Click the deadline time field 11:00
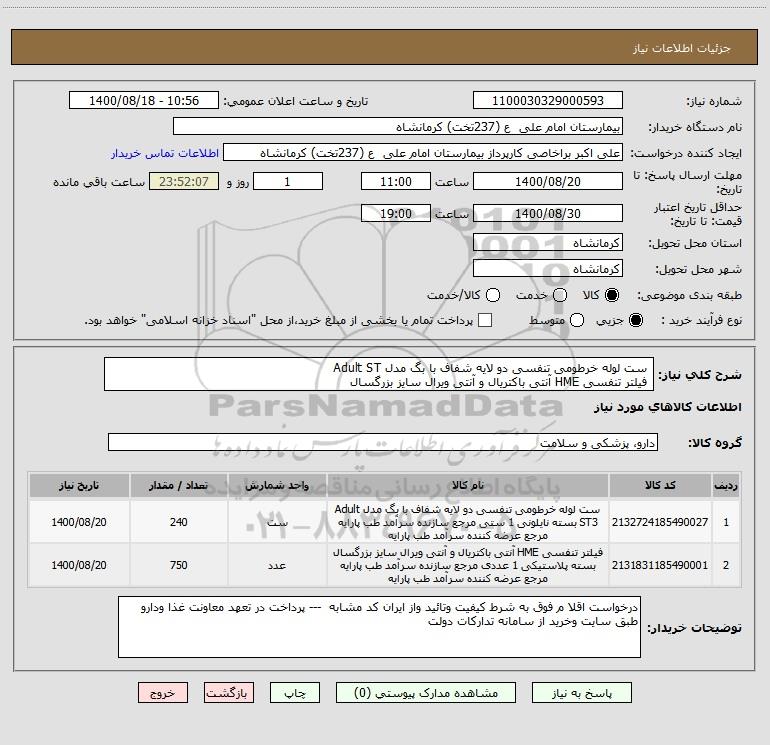 coord(396,181)
